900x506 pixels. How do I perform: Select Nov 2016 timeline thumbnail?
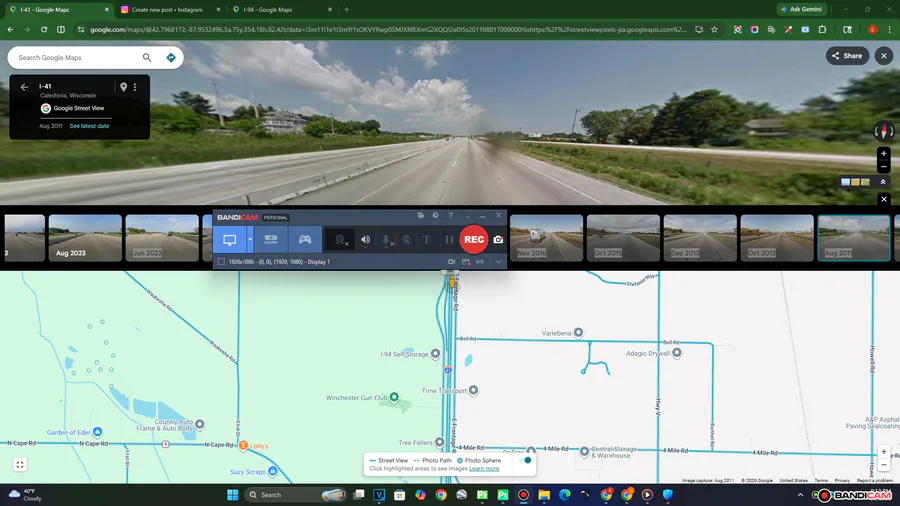pyautogui.click(x=546, y=238)
